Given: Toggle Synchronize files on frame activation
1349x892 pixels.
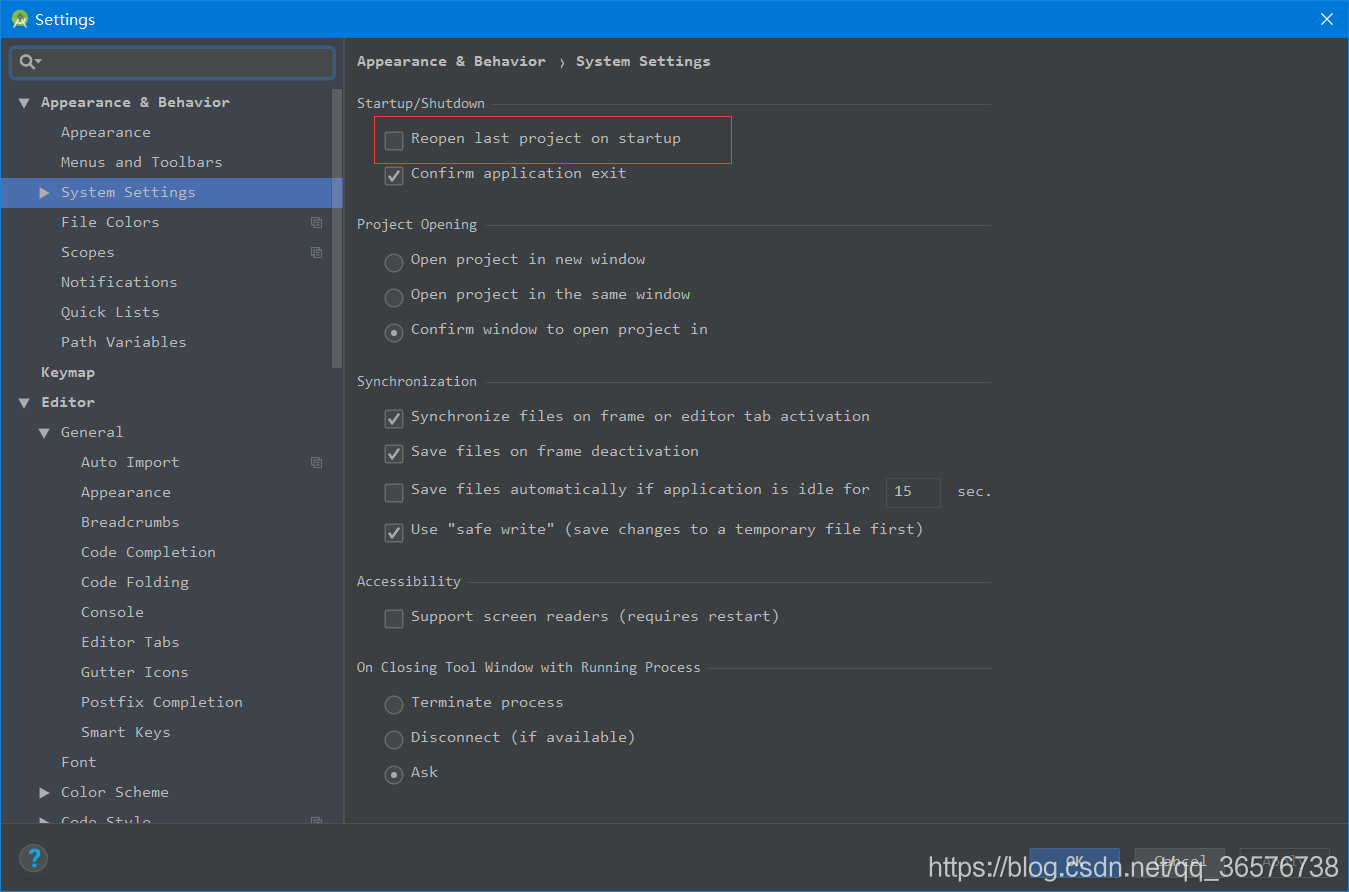Looking at the screenshot, I should [394, 418].
